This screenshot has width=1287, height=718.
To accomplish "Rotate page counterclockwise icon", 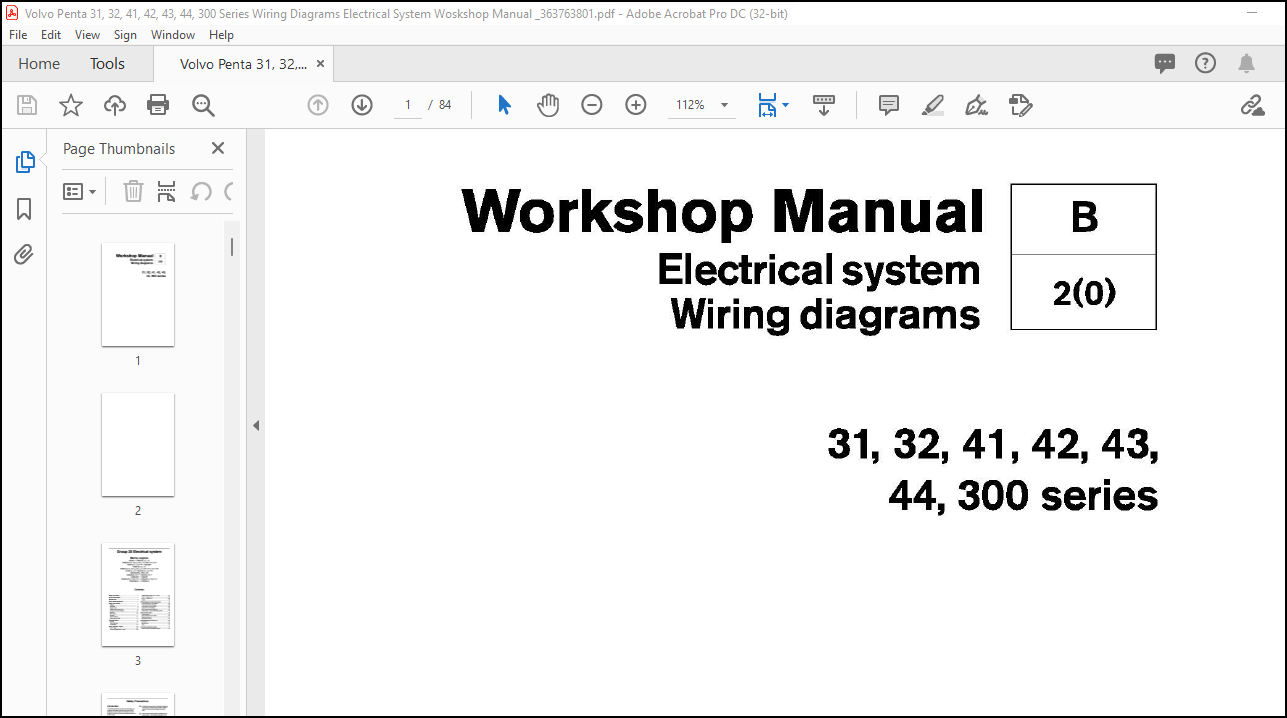I will 201,191.
